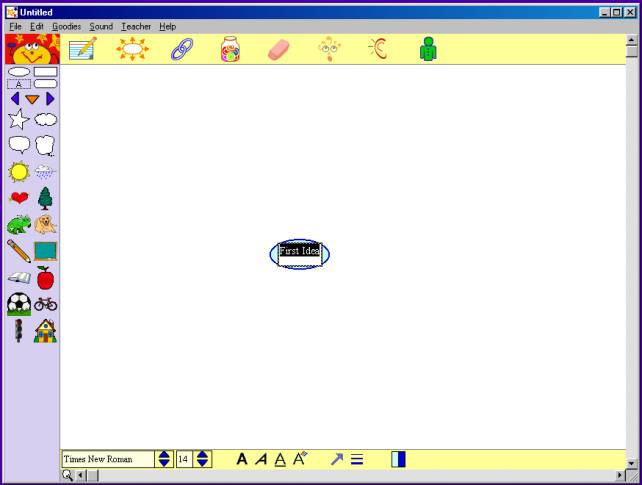The height and width of the screenshot is (485, 642).
Task: Pick the green frog symbol
Action: pos(19,224)
